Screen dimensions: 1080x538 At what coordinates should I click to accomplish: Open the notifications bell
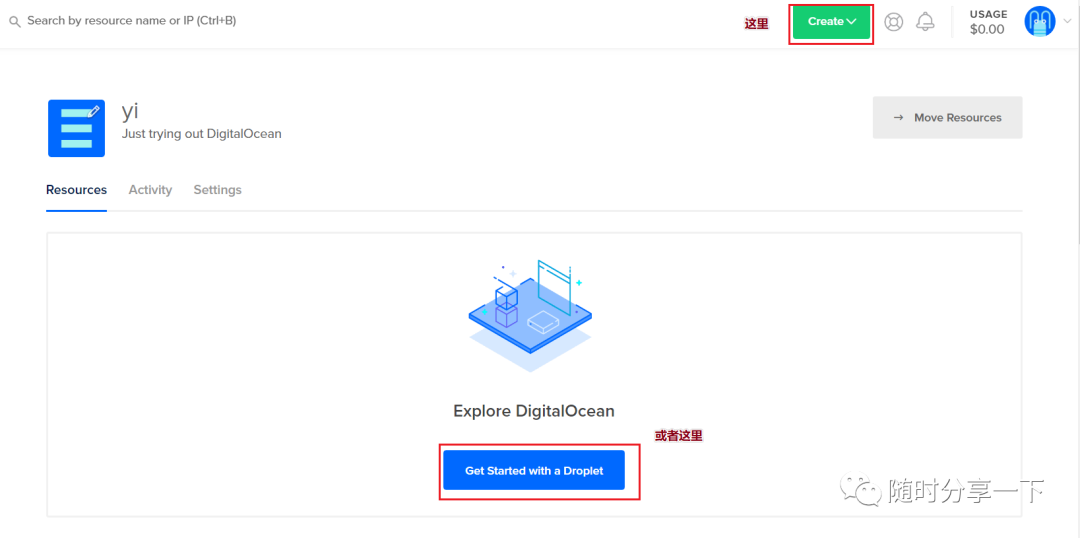pyautogui.click(x=925, y=22)
